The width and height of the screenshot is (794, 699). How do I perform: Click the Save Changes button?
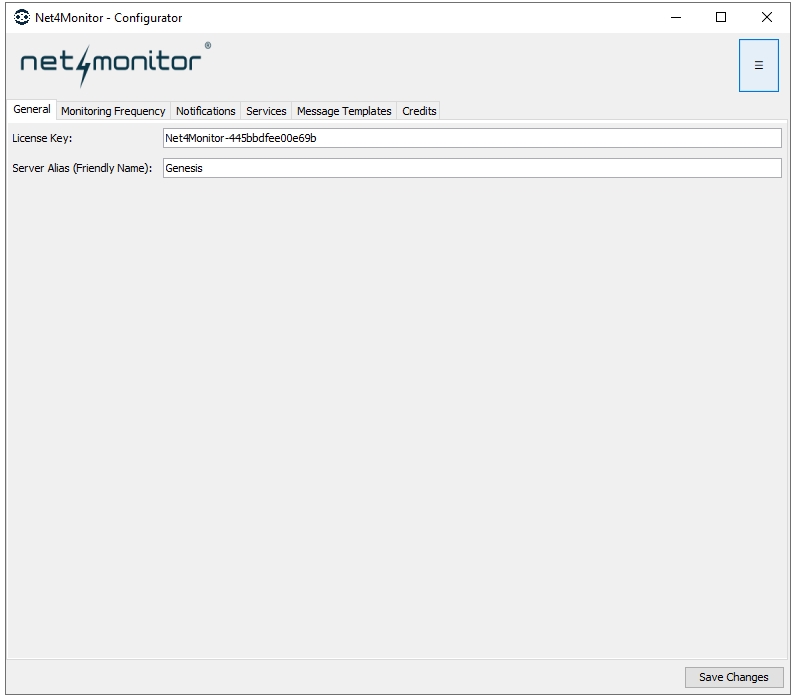[x=734, y=677]
